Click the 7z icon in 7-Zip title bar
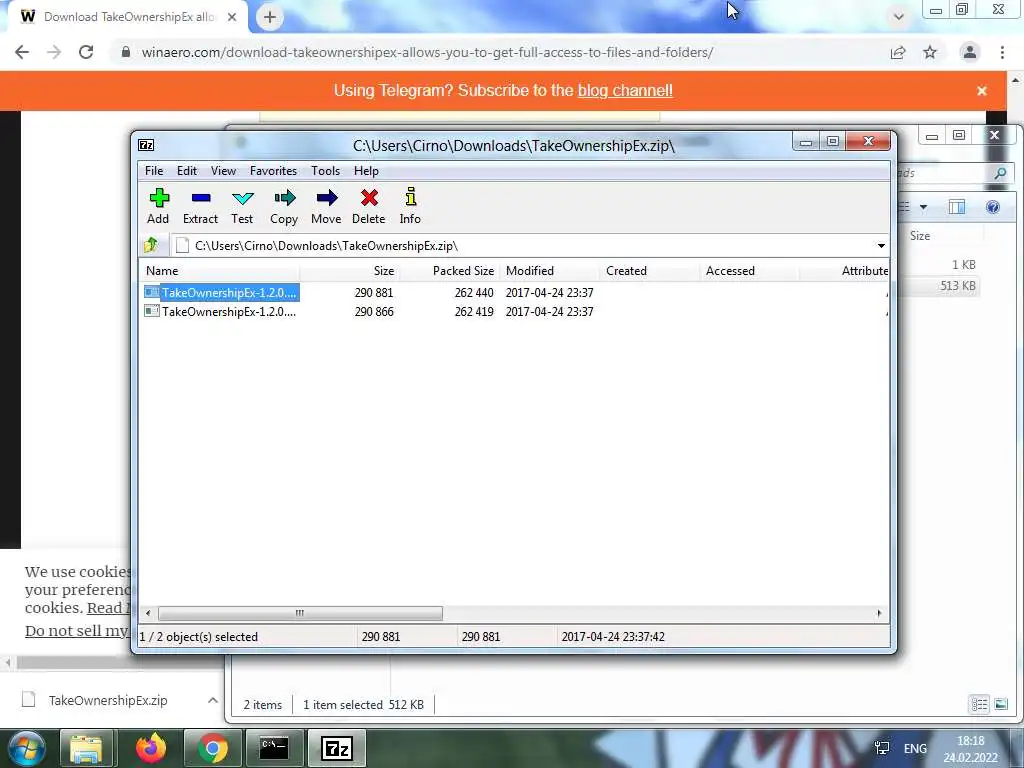This screenshot has height=768, width=1024. tap(146, 145)
